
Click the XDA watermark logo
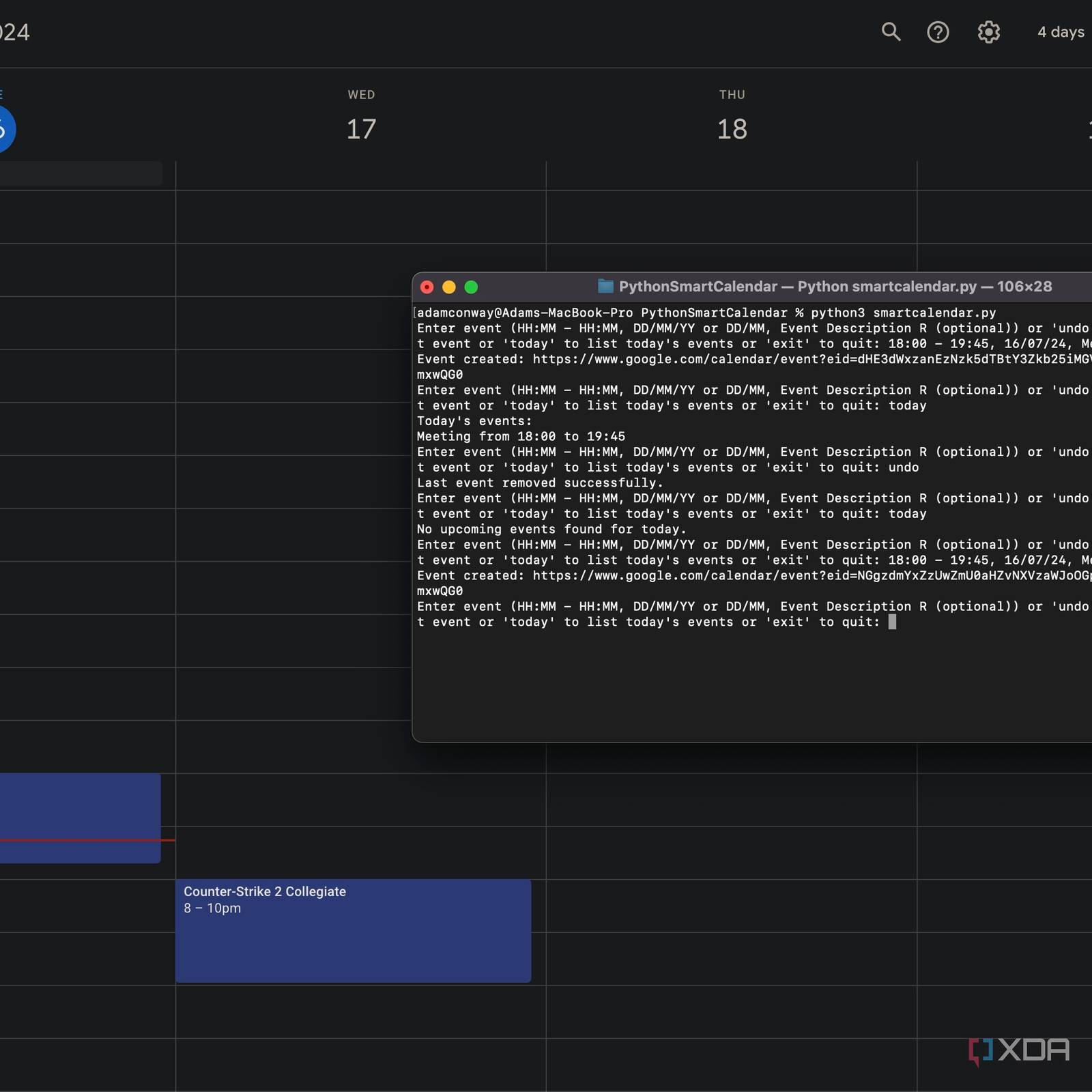[x=1019, y=1050]
